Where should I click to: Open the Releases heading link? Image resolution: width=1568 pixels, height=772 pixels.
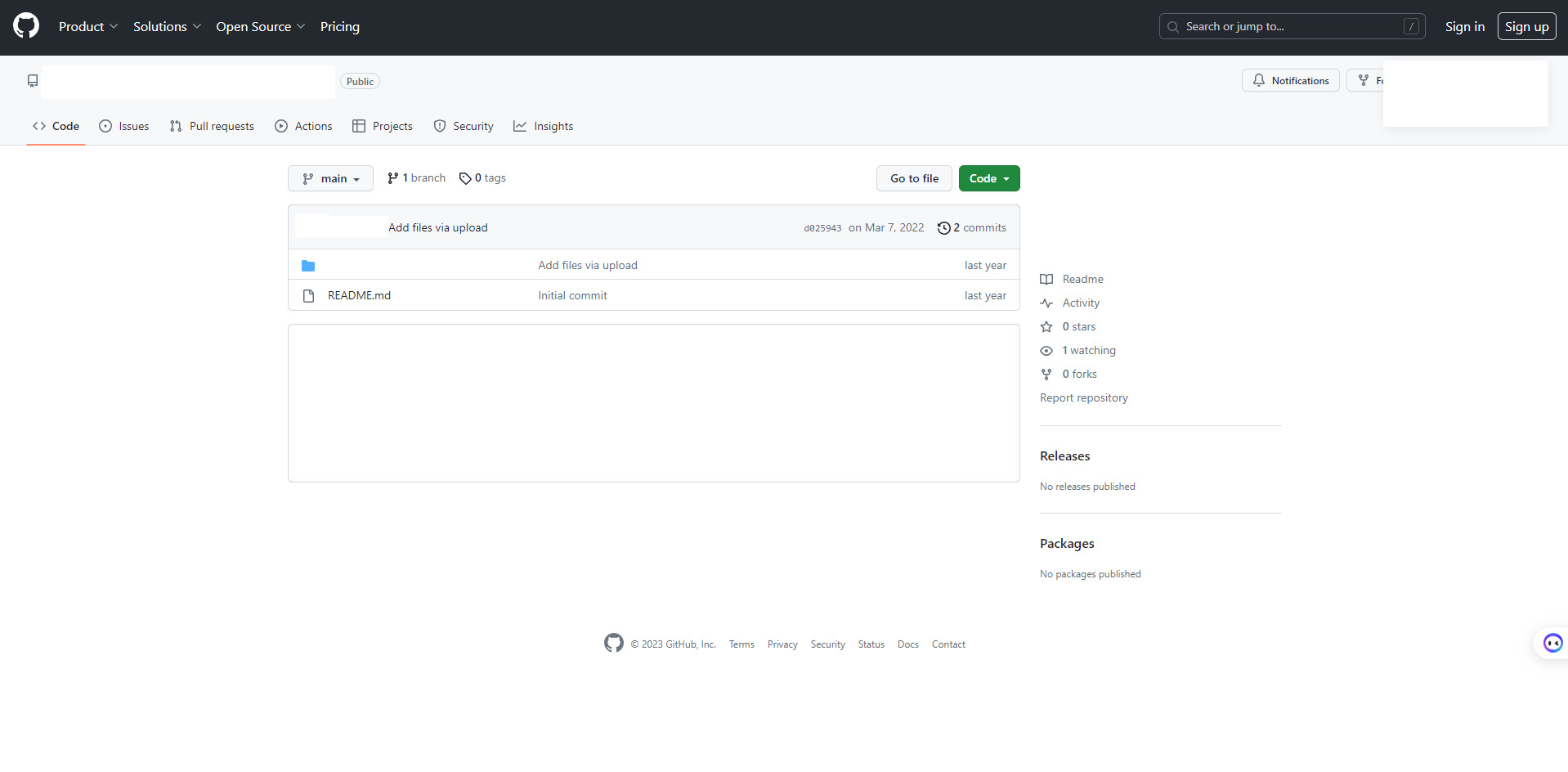(1064, 456)
